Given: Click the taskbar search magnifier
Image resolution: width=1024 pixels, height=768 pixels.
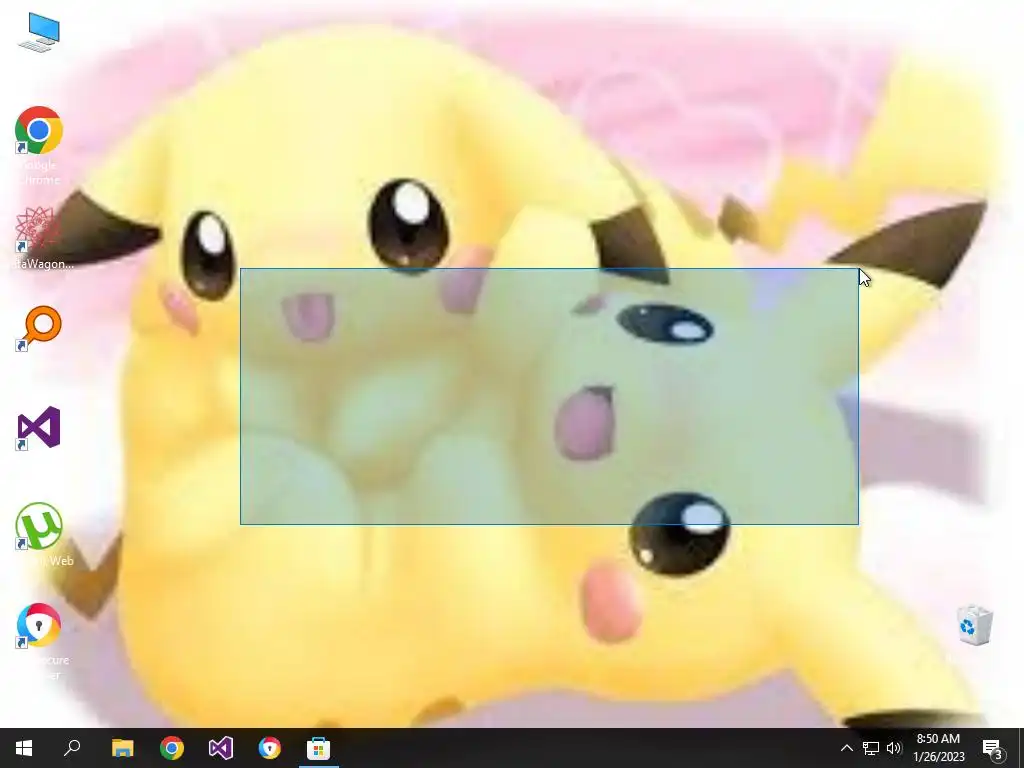Looking at the screenshot, I should [72, 748].
